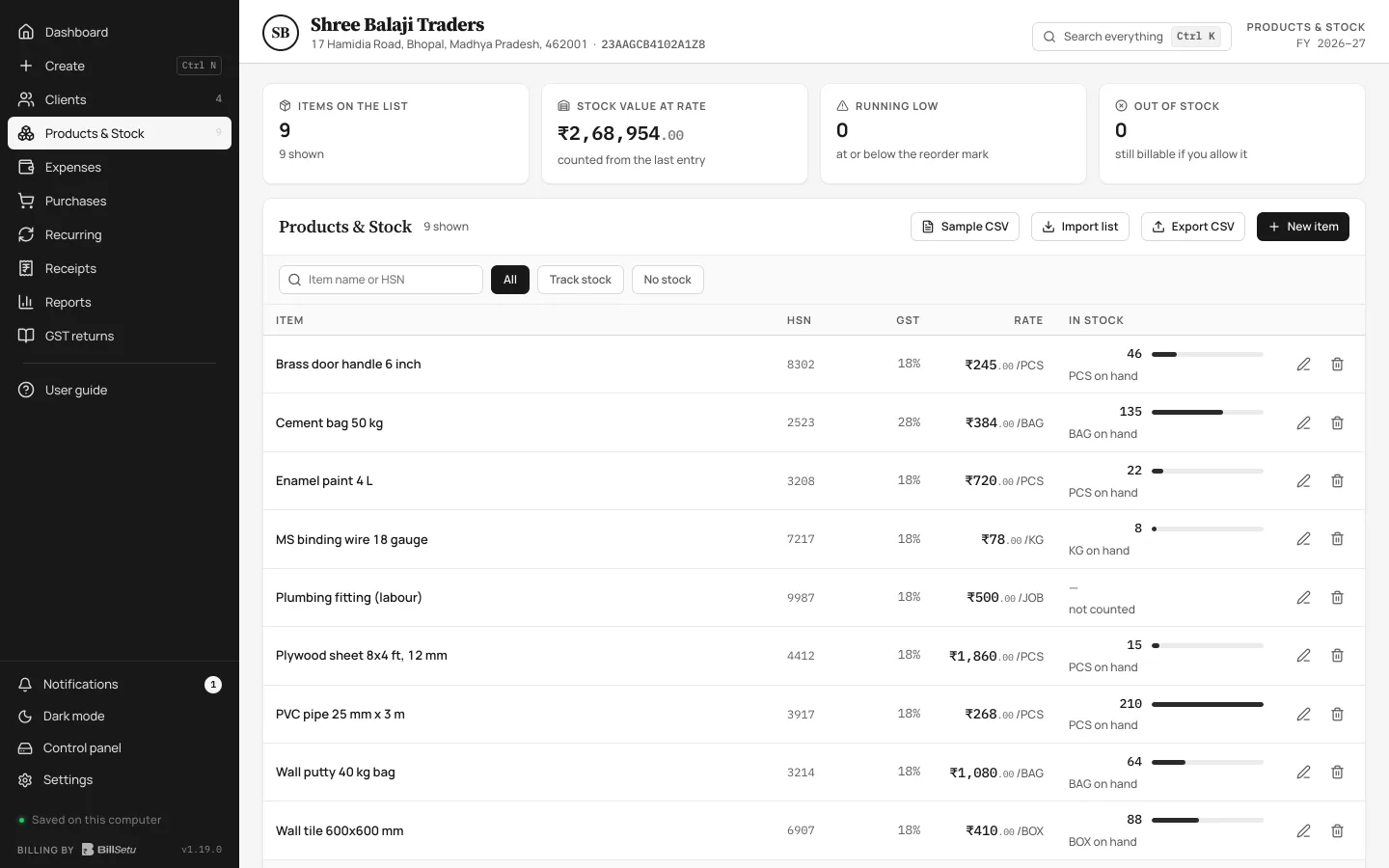Delete the Wall putty 40 kg bag item

pos(1337,773)
